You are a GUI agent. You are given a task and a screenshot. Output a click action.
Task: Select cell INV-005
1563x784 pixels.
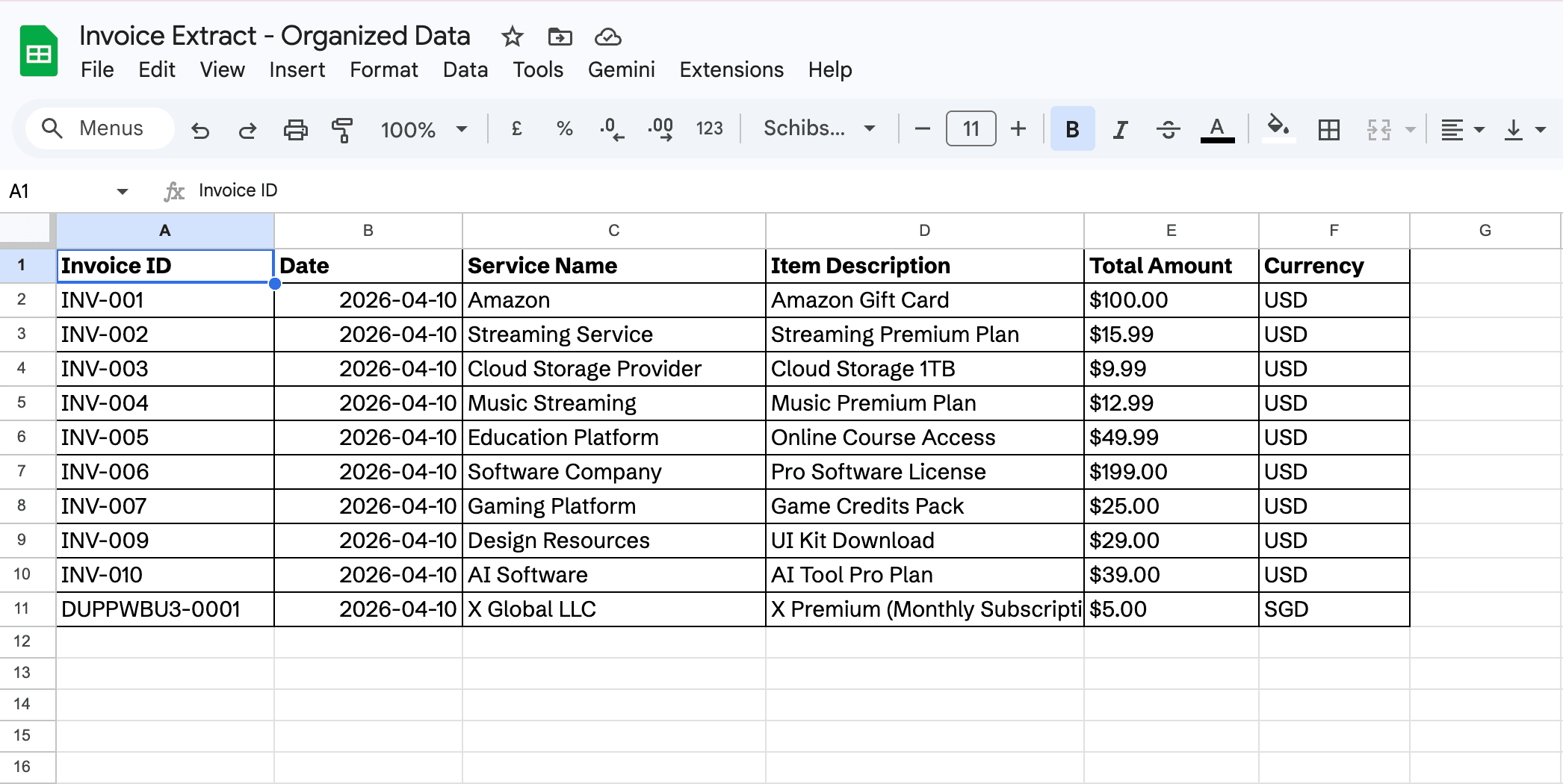click(x=165, y=438)
